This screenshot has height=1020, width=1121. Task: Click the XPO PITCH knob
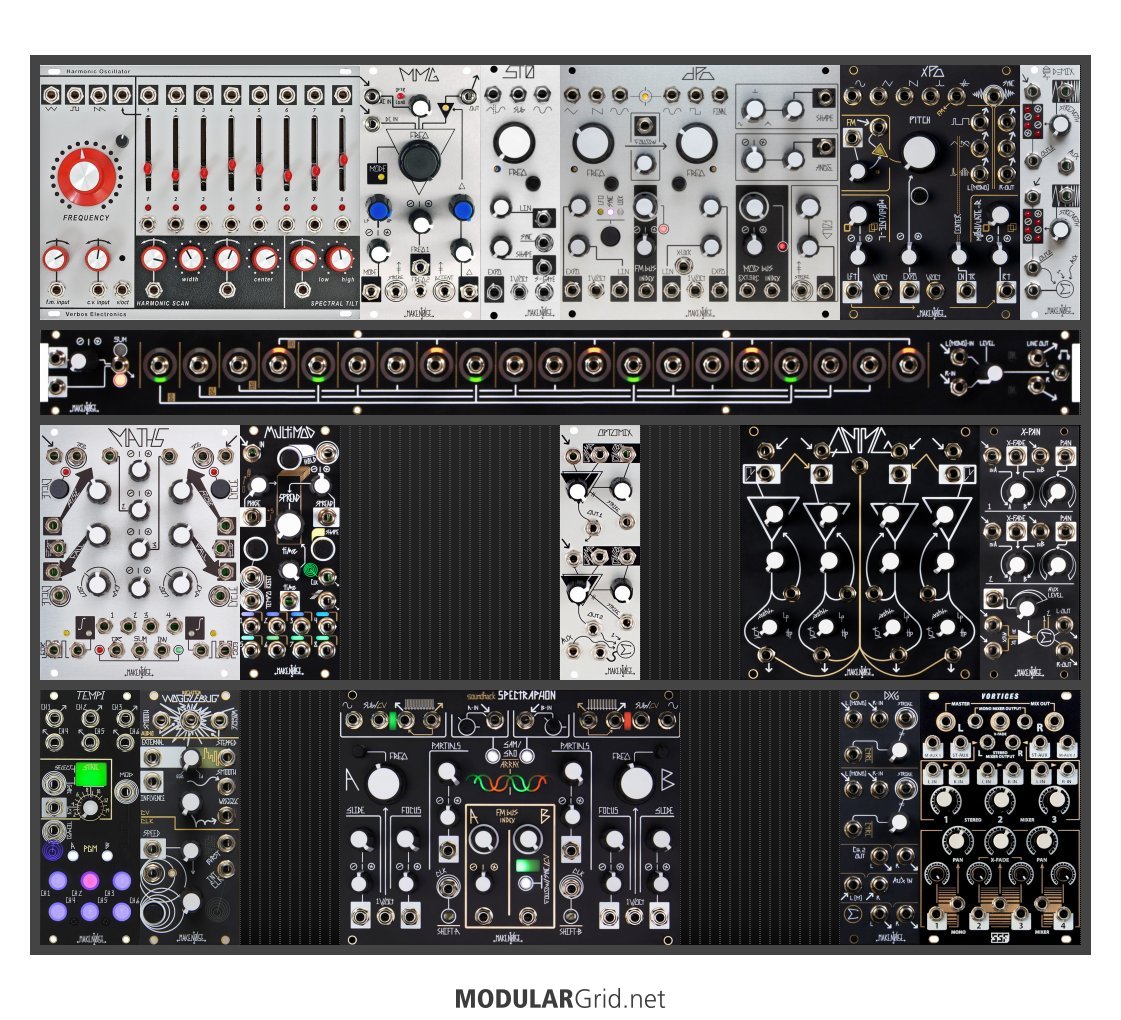[x=919, y=154]
